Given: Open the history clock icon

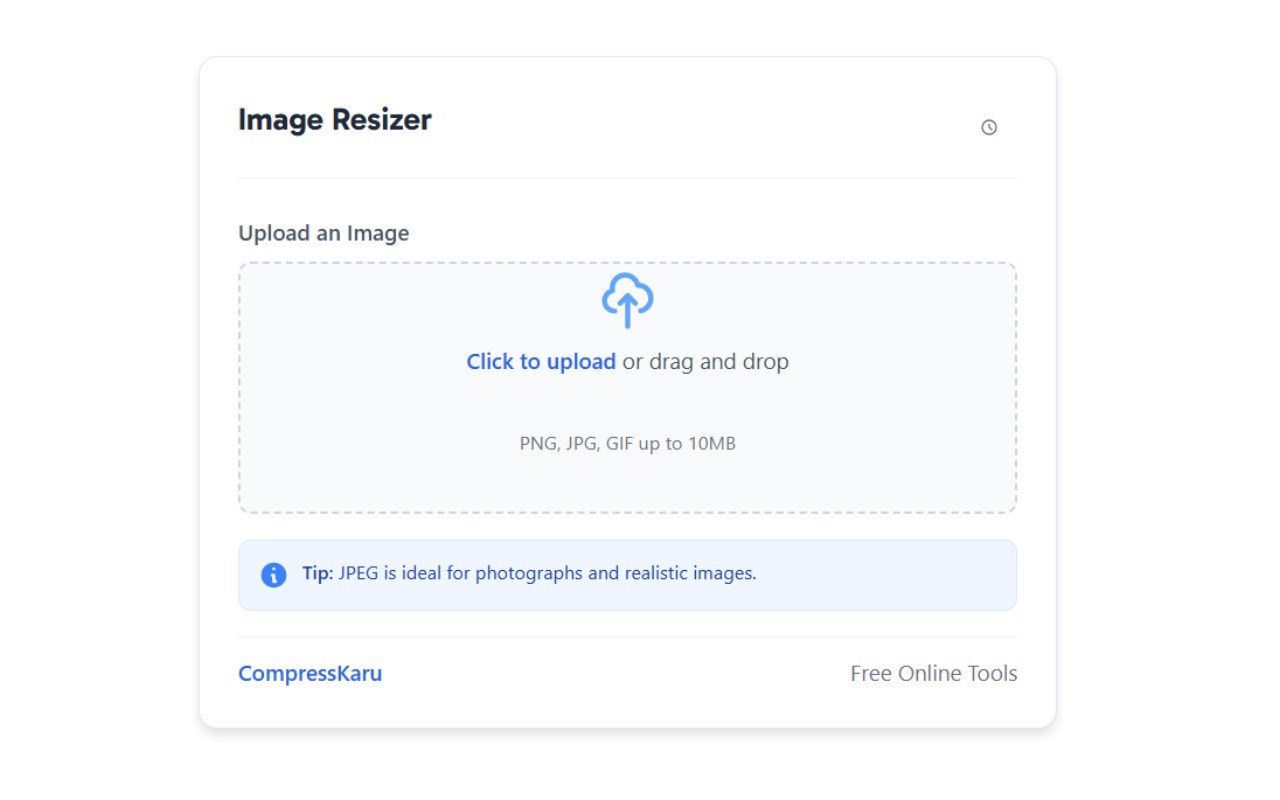Looking at the screenshot, I should [x=989, y=127].
